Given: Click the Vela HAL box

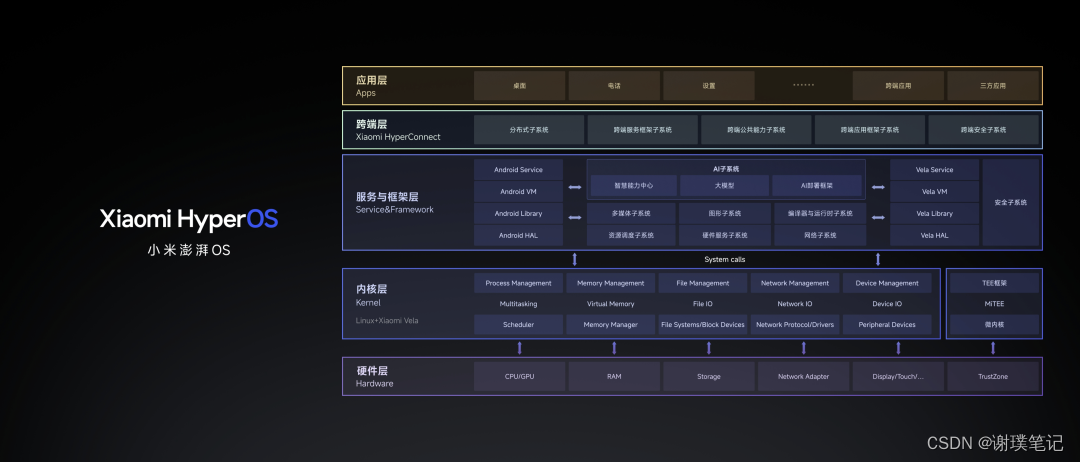Looking at the screenshot, I should [934, 235].
